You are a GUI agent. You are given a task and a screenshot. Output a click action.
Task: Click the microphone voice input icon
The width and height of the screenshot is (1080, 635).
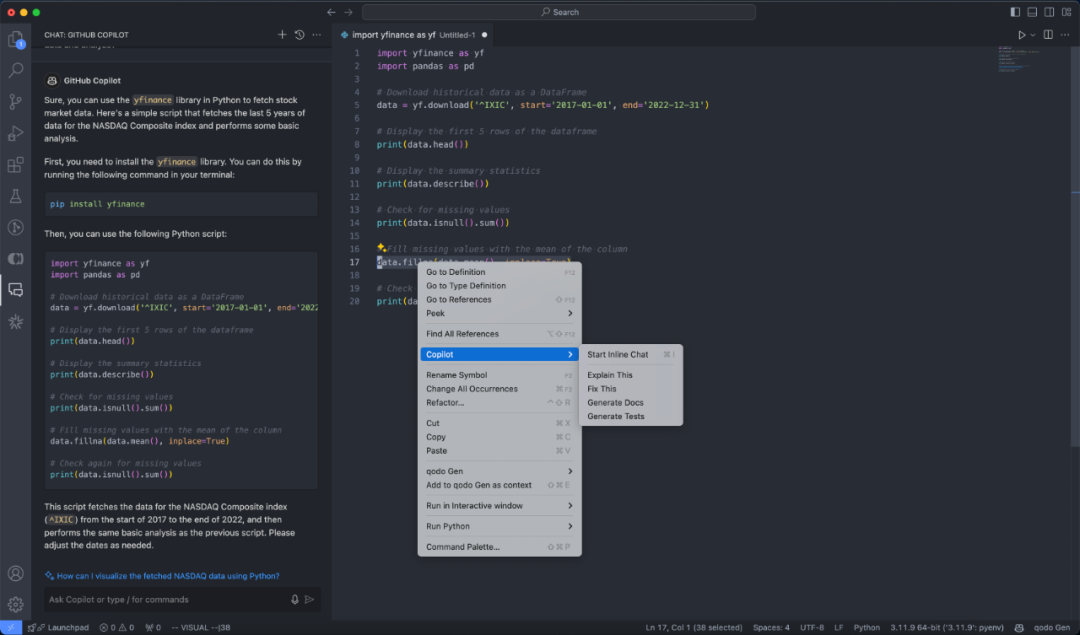295,599
